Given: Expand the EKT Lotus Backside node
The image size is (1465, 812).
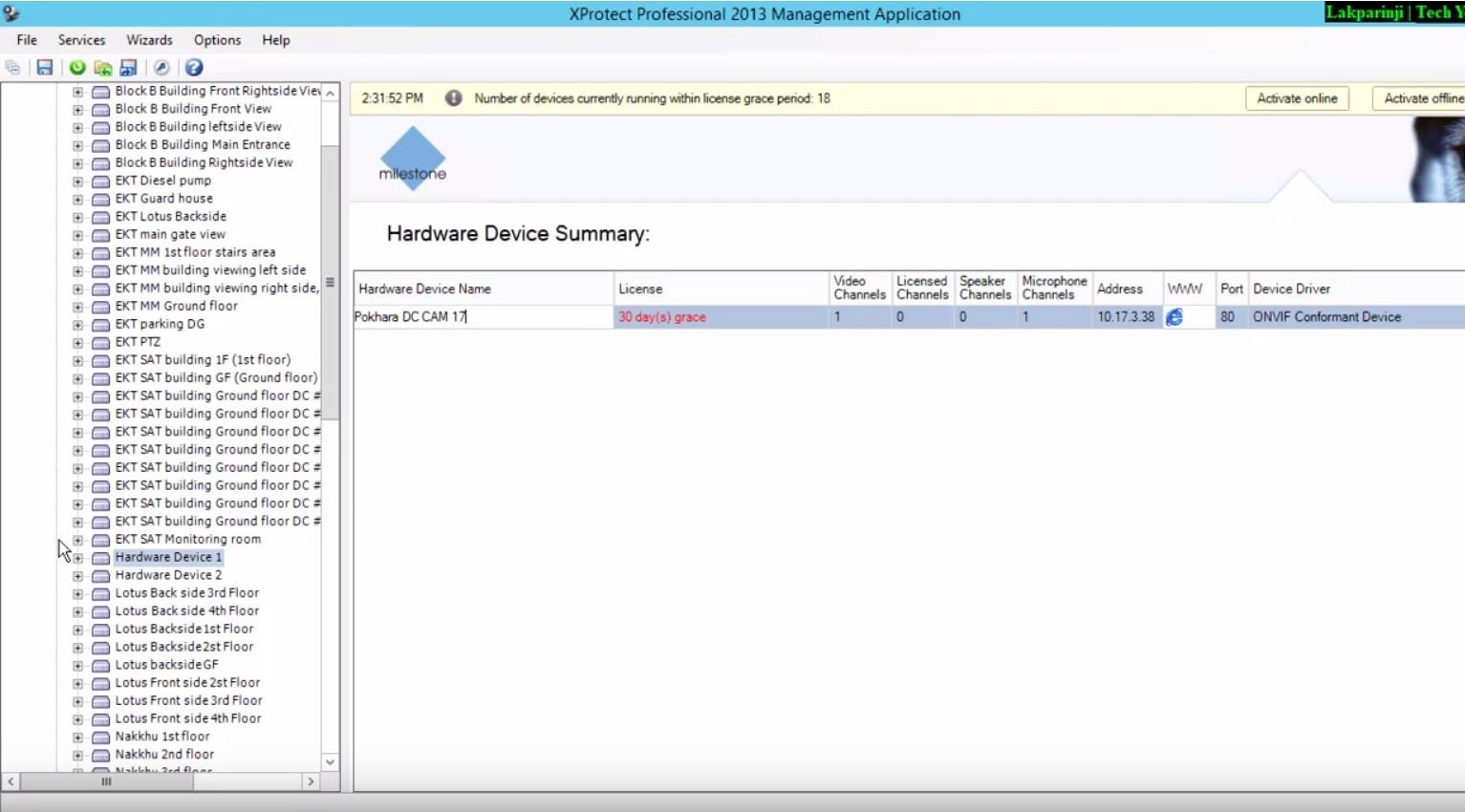Looking at the screenshot, I should click(x=77, y=218).
